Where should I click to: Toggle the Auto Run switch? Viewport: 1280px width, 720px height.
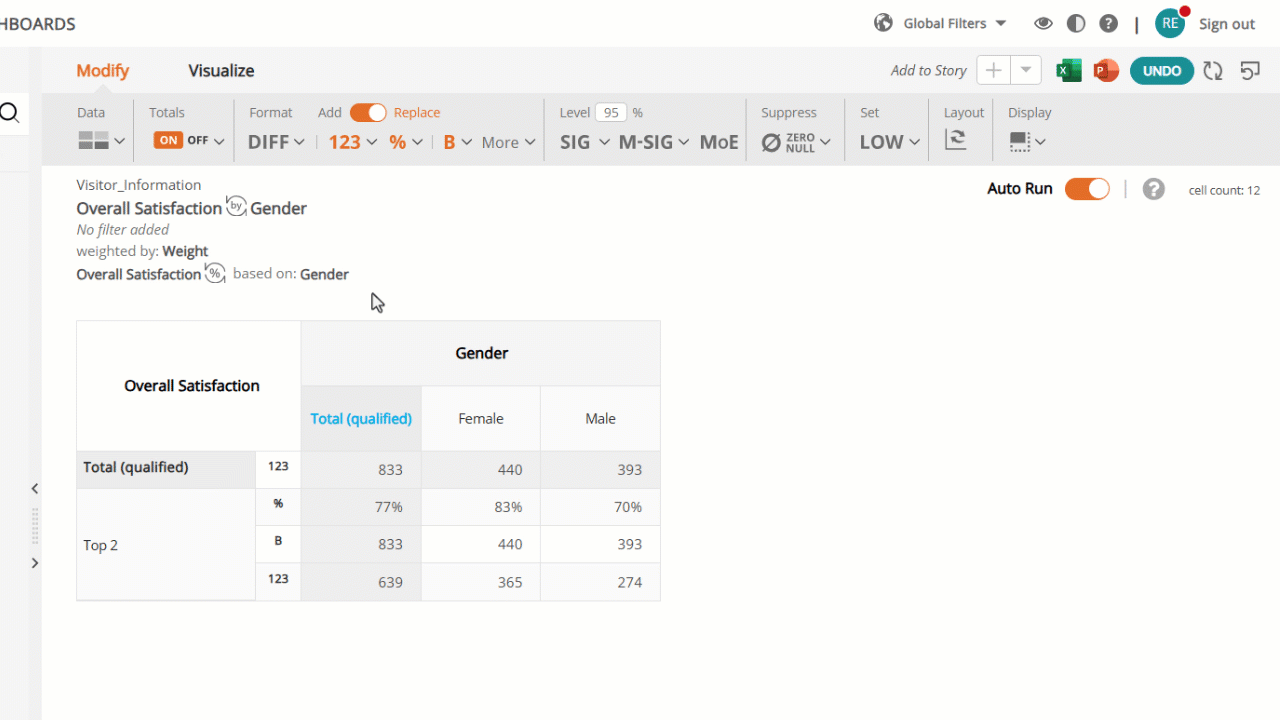point(1087,189)
